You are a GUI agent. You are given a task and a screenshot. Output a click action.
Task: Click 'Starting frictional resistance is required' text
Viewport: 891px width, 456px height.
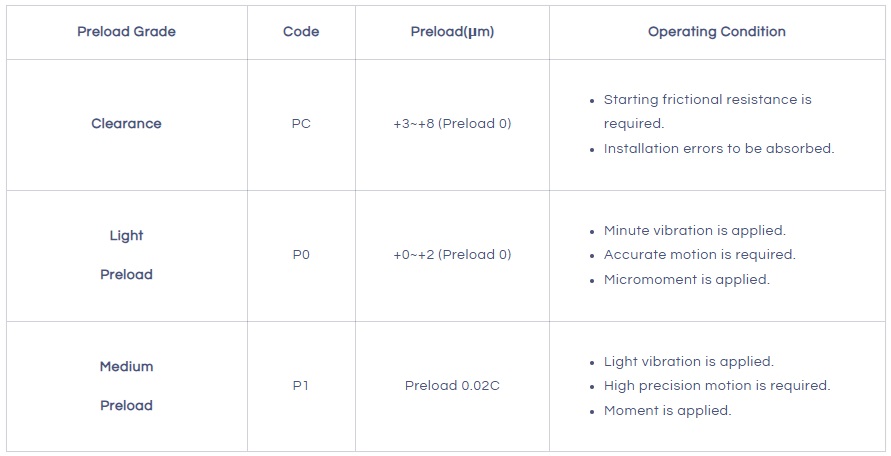coord(707,111)
